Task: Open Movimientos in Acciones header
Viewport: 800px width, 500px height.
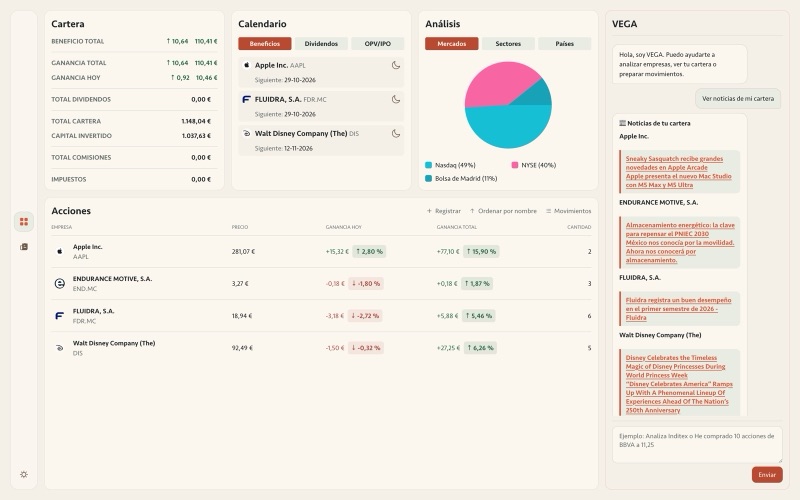Action: 568,211
